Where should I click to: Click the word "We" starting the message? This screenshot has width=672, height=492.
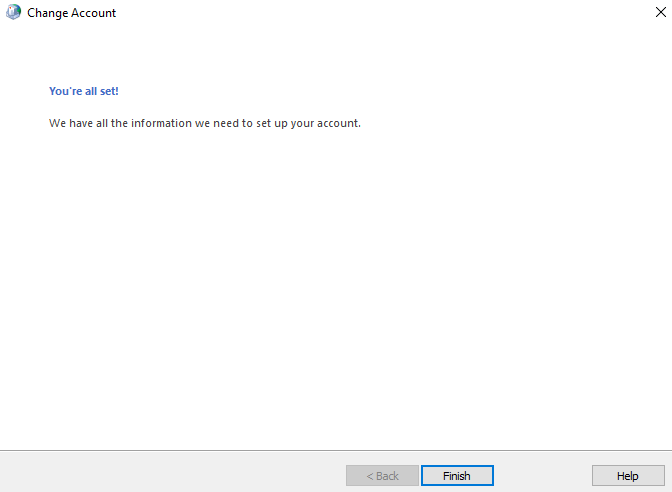tap(57, 123)
